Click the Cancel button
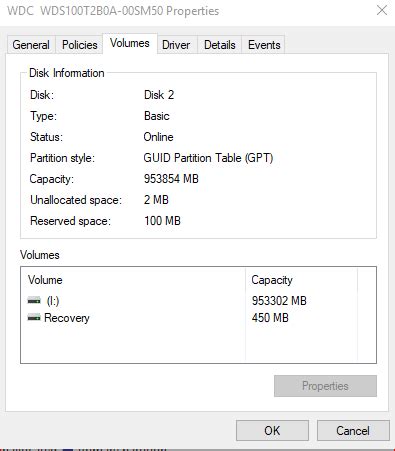The image size is (395, 451). pos(353,430)
